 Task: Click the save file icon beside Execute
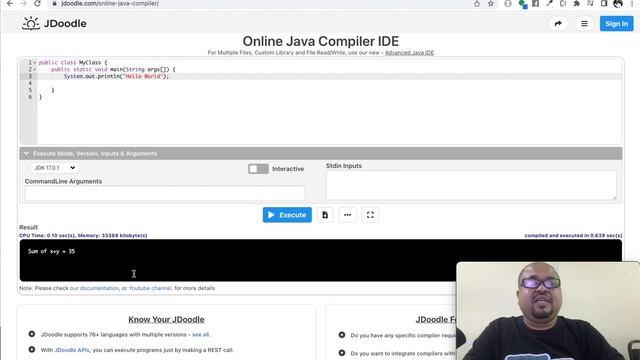pyautogui.click(x=325, y=215)
